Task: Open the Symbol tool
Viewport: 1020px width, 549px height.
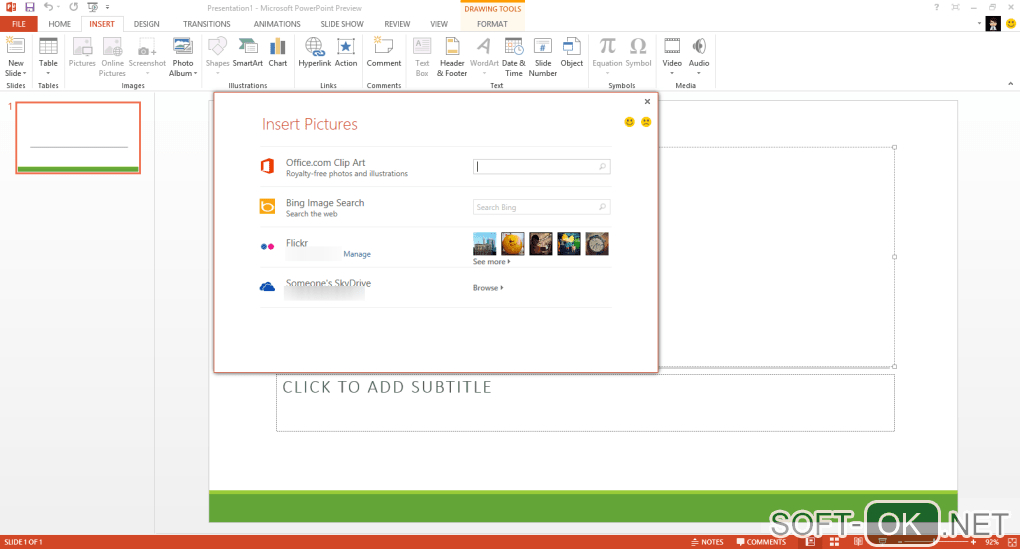Action: point(638,52)
